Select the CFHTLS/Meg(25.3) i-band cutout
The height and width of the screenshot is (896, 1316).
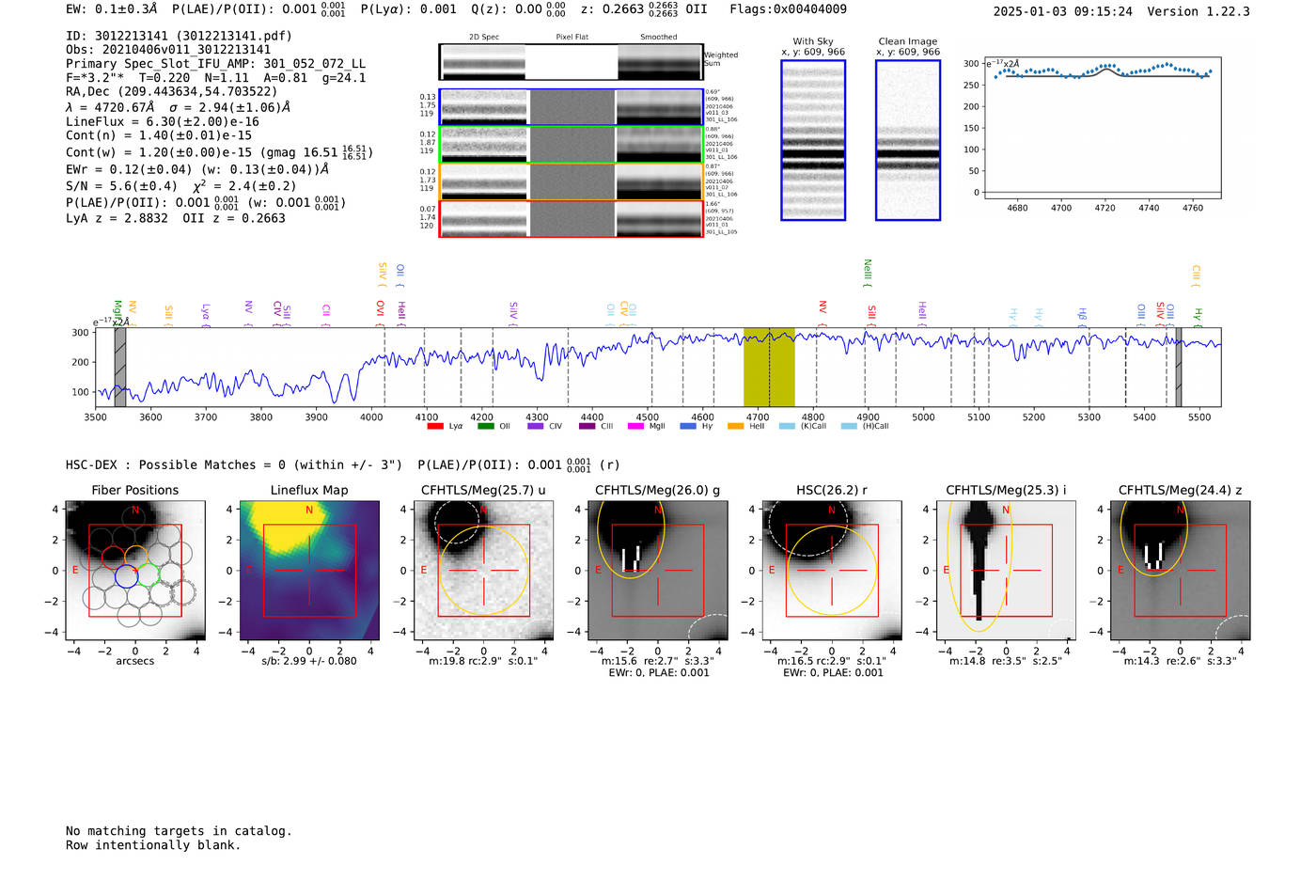point(1006,571)
